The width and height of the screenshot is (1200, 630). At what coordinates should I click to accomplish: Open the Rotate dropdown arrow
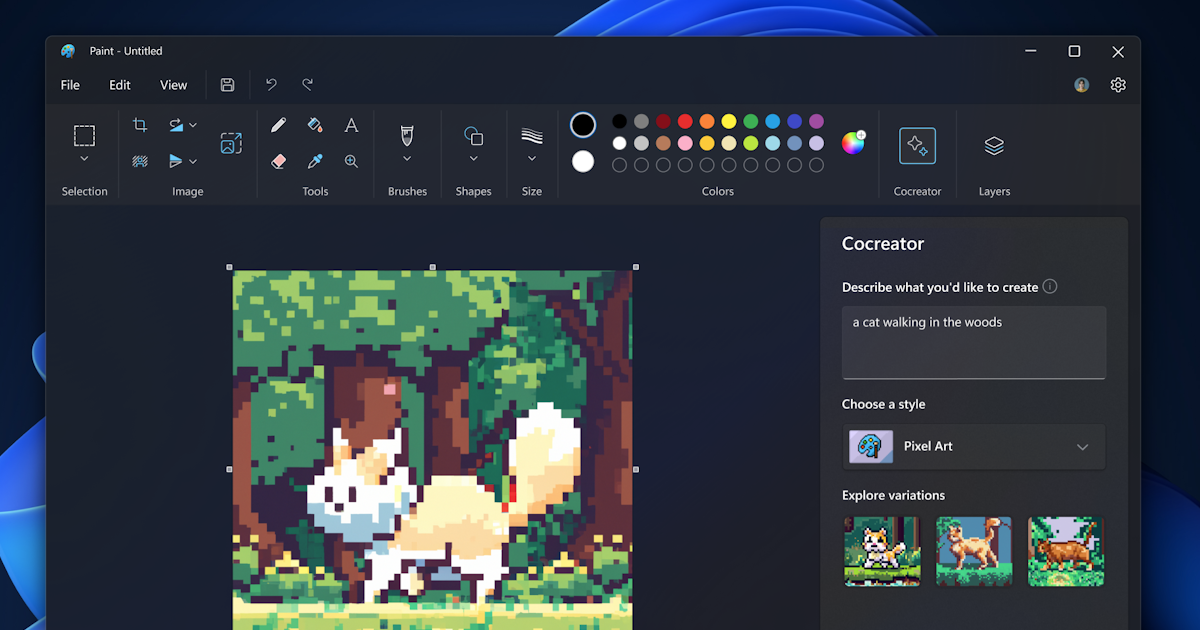[193, 125]
